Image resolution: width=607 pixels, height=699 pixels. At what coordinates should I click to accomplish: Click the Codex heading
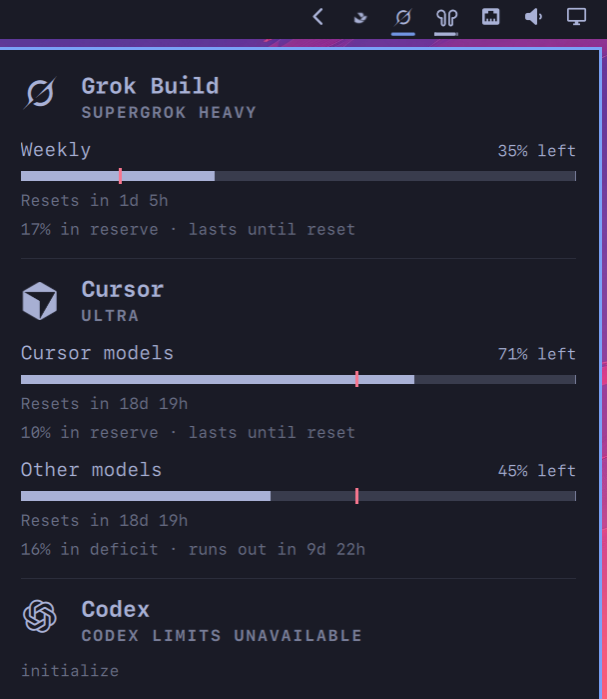pyautogui.click(x=115, y=609)
